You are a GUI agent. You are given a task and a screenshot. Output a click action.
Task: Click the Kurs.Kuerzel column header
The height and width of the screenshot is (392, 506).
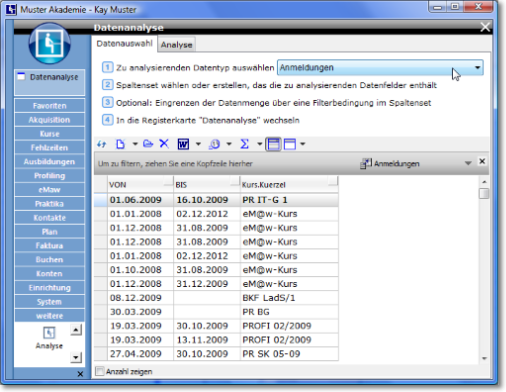[x=289, y=185]
